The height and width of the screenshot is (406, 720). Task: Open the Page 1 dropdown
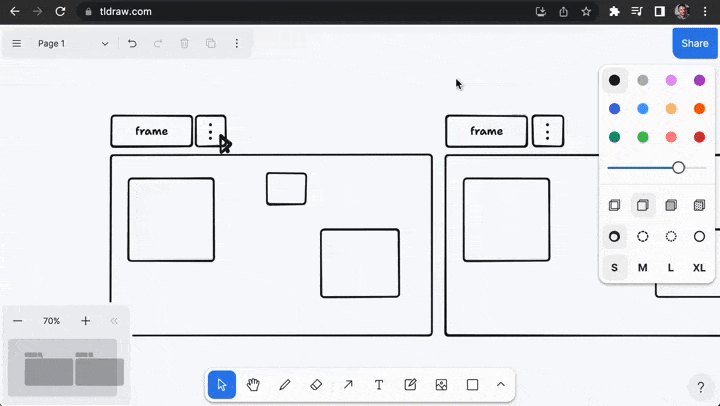coord(73,44)
